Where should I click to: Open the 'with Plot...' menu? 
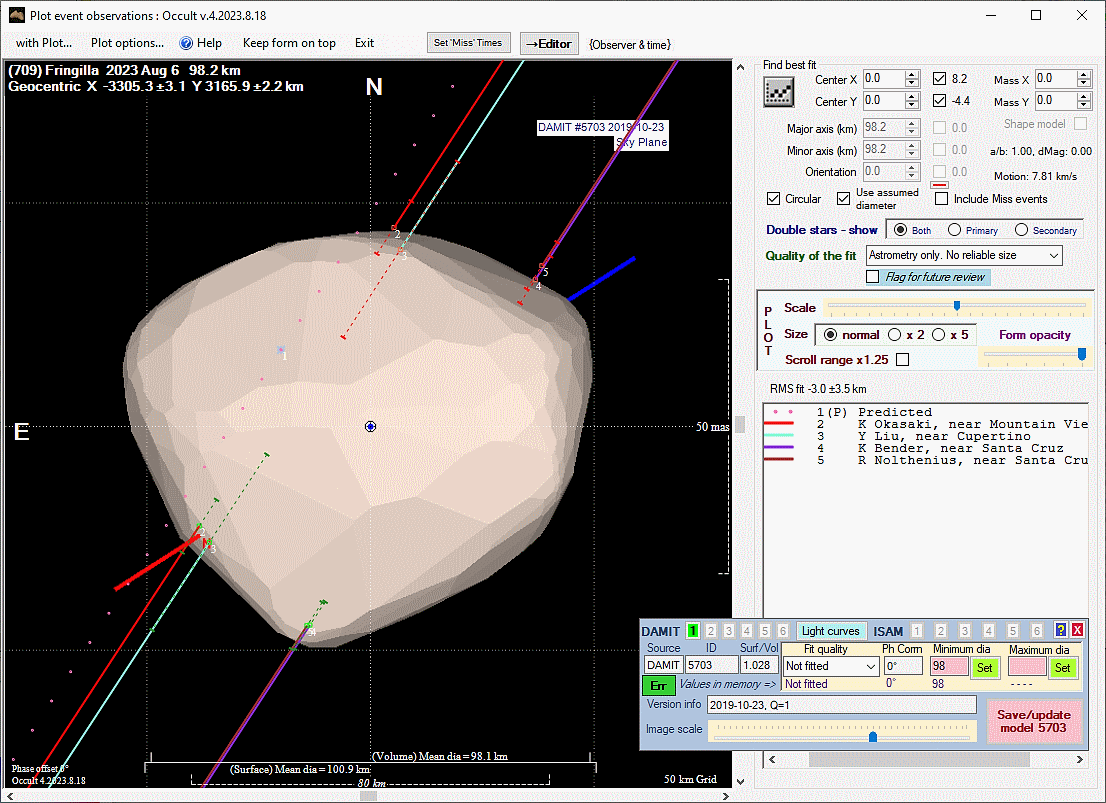point(43,43)
